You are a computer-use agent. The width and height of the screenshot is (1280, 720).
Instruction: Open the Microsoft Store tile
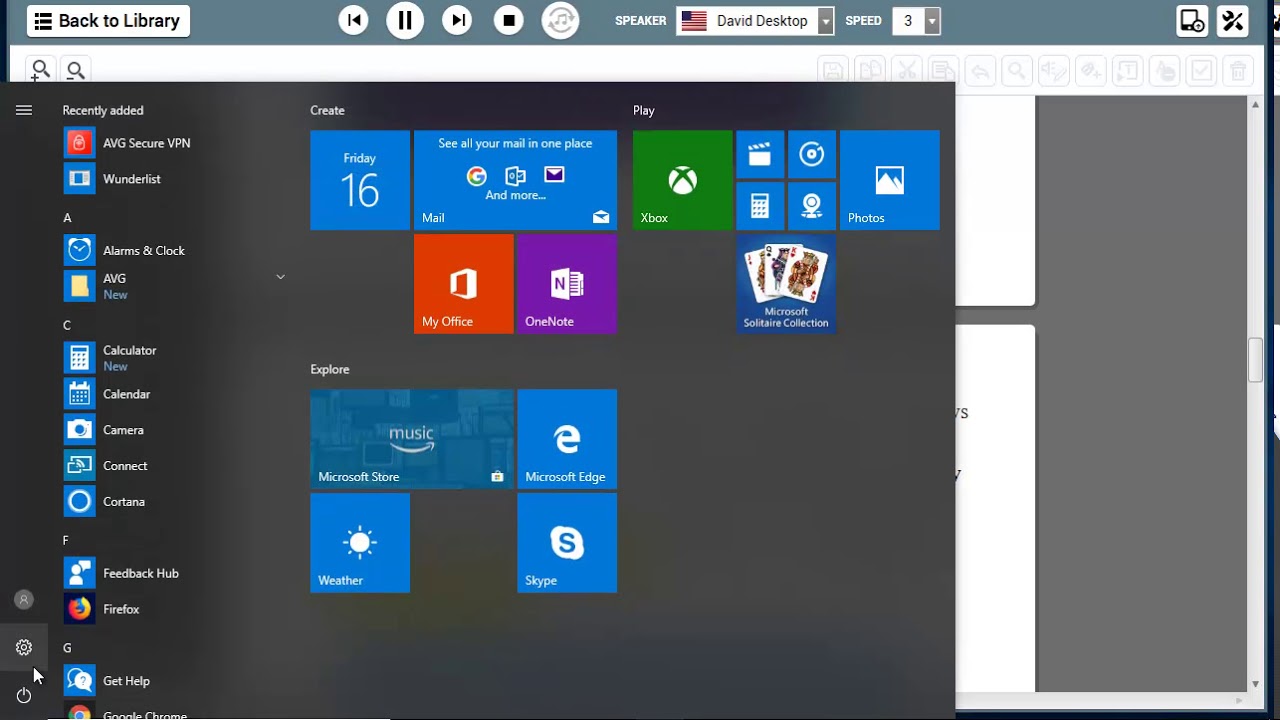[x=412, y=439]
